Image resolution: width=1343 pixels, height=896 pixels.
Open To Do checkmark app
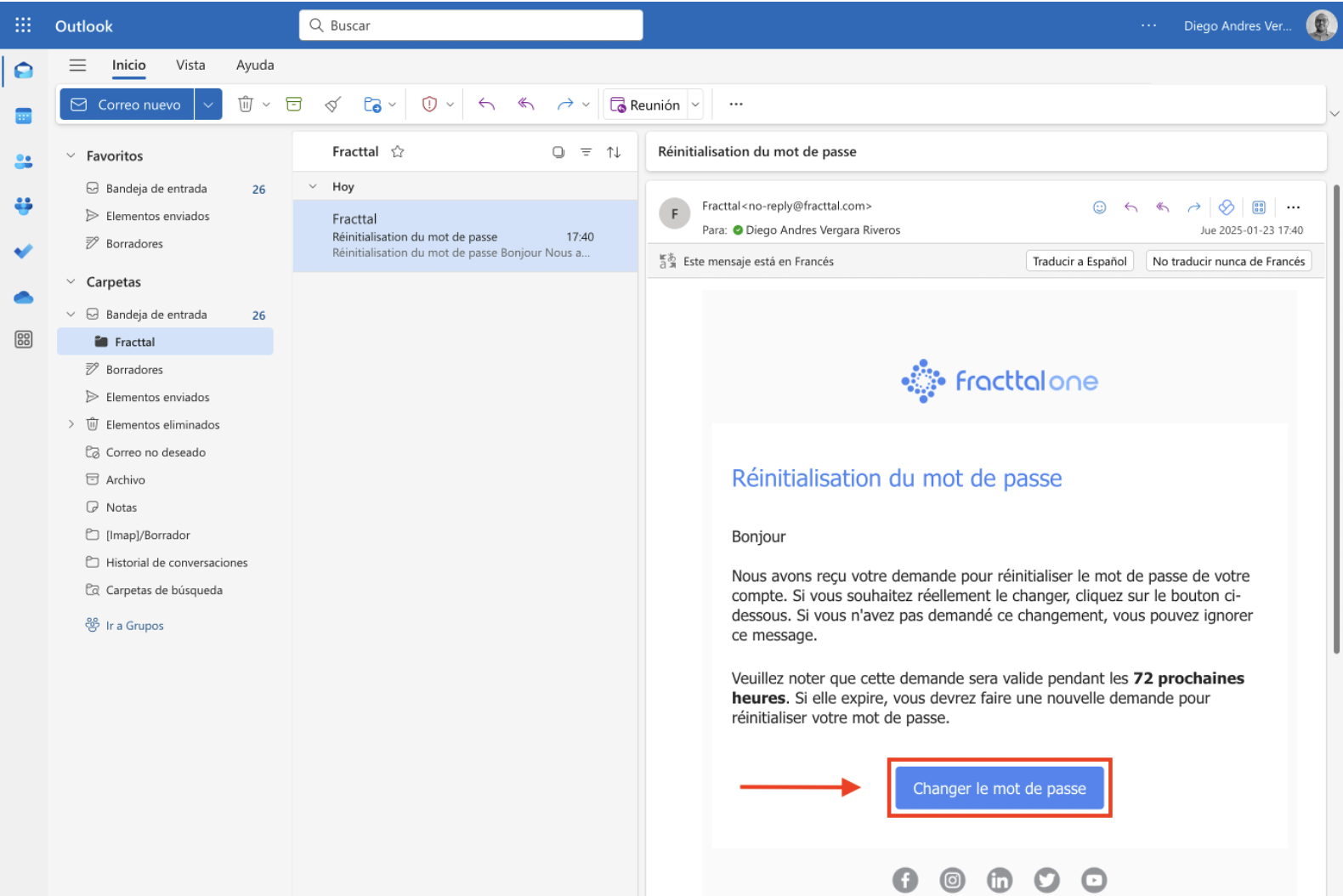24,251
